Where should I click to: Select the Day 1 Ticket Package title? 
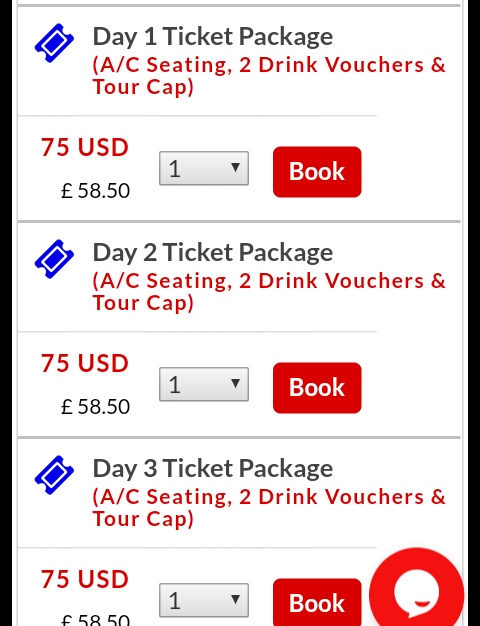coord(212,37)
